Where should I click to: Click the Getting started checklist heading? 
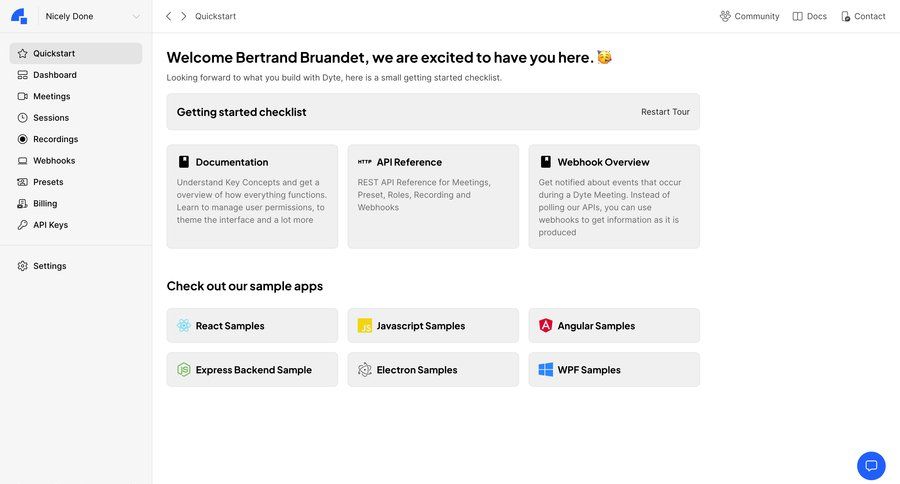(242, 112)
